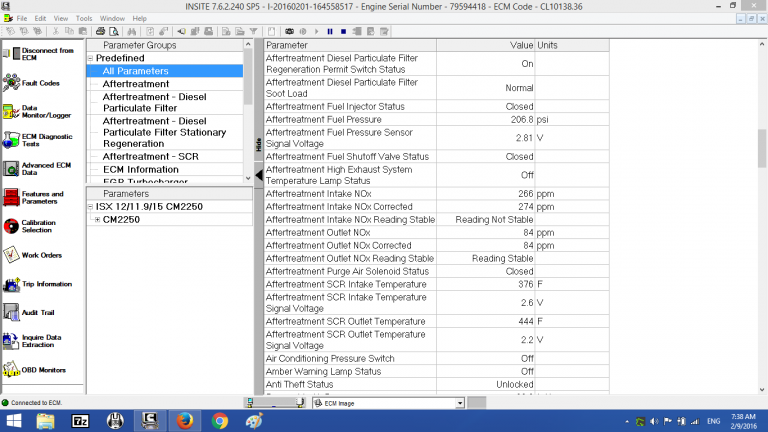768x432 pixels.
Task: Select Amber Warning Lamp Status row
Action: [x=437, y=372]
